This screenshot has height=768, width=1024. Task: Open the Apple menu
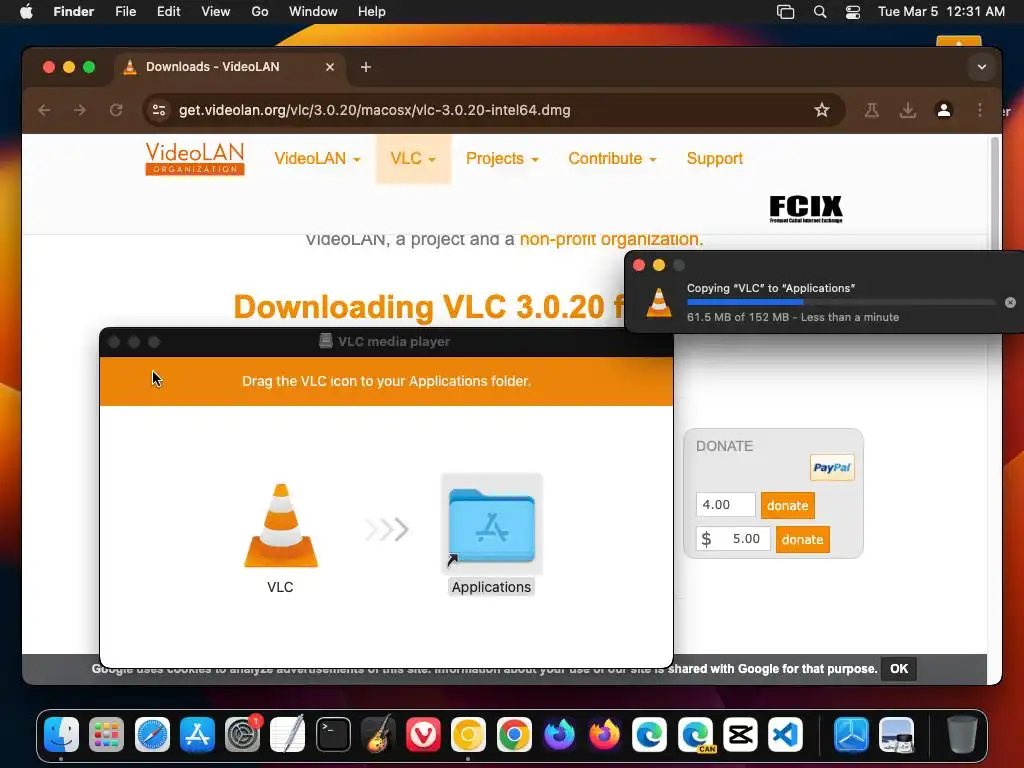pyautogui.click(x=26, y=12)
